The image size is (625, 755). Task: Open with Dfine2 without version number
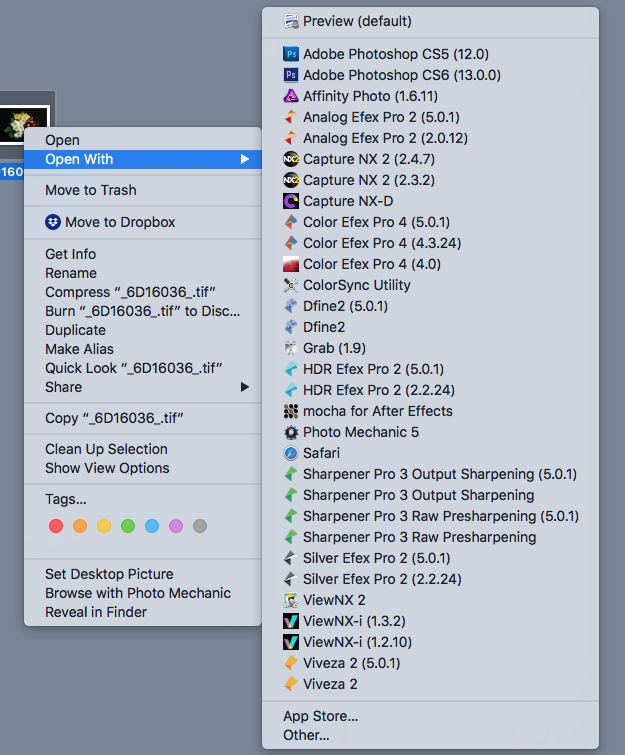(x=430, y=327)
